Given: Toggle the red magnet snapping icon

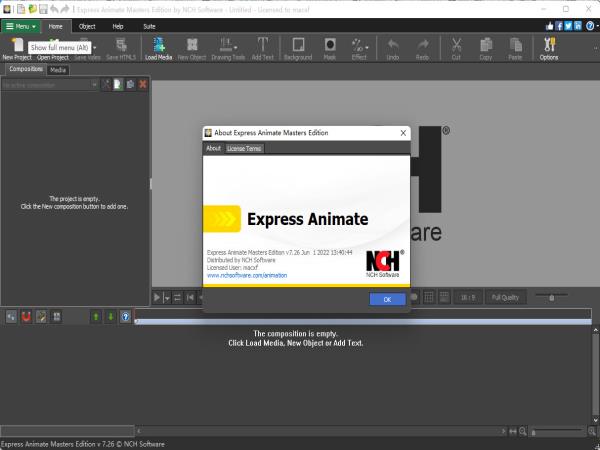Looking at the screenshot, I should (x=26, y=316).
